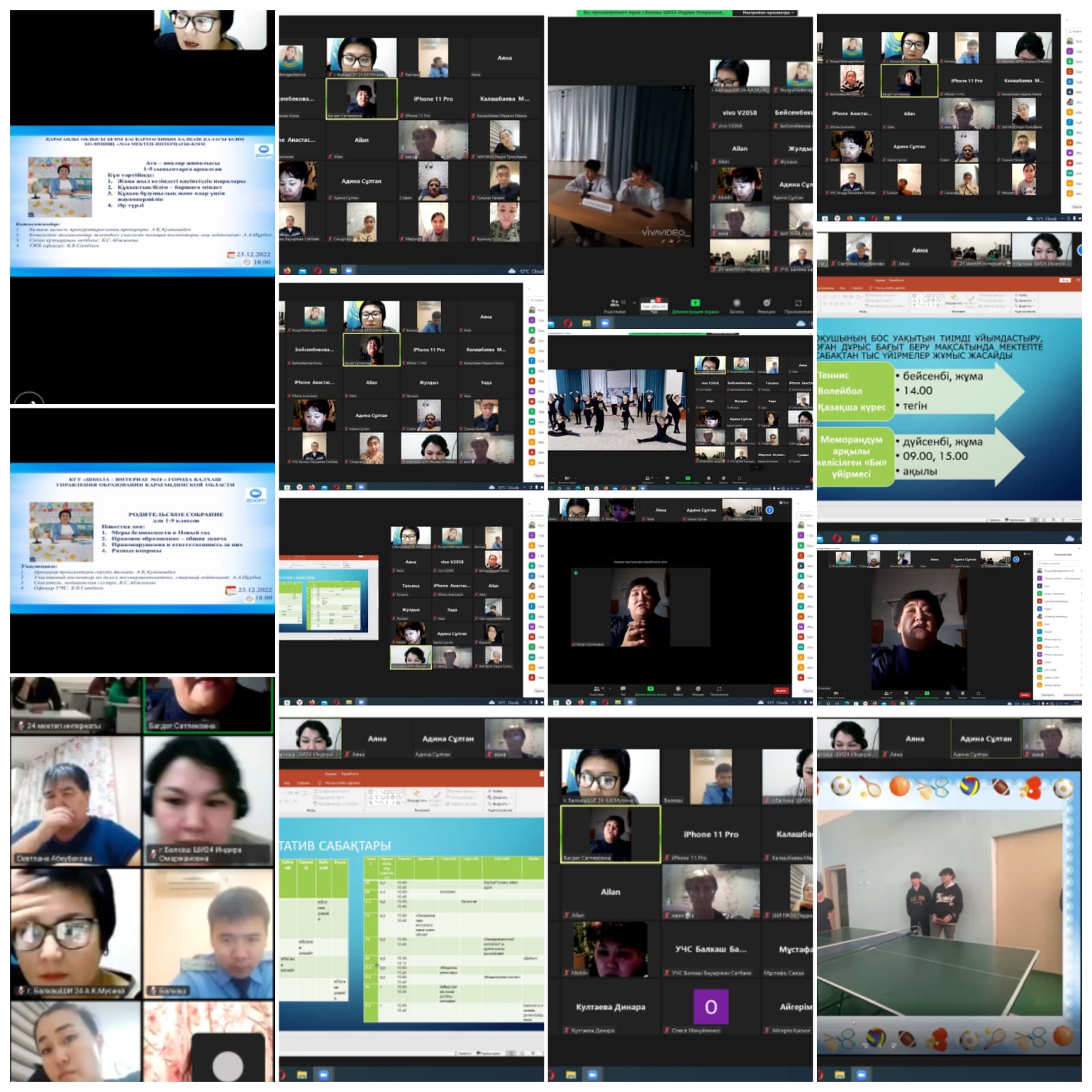Screen dimensions: 1092x1092
Task: Expand caret beside Участники near red chat badge
Action: click(x=634, y=302)
